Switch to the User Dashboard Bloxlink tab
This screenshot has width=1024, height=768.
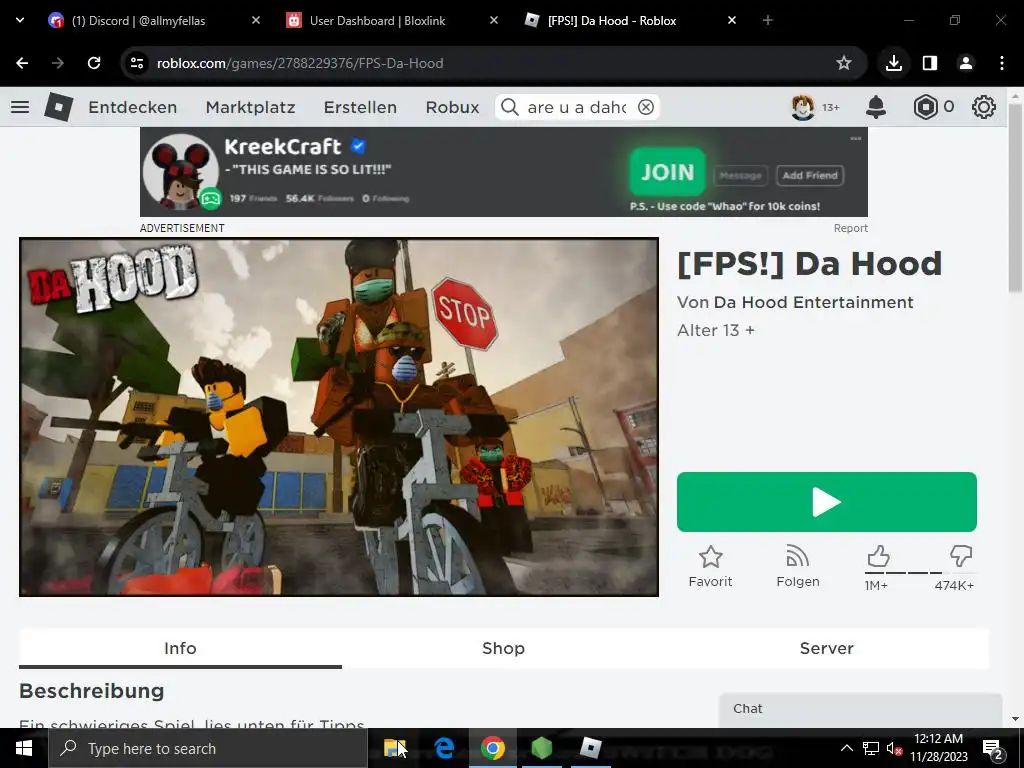(x=377, y=20)
